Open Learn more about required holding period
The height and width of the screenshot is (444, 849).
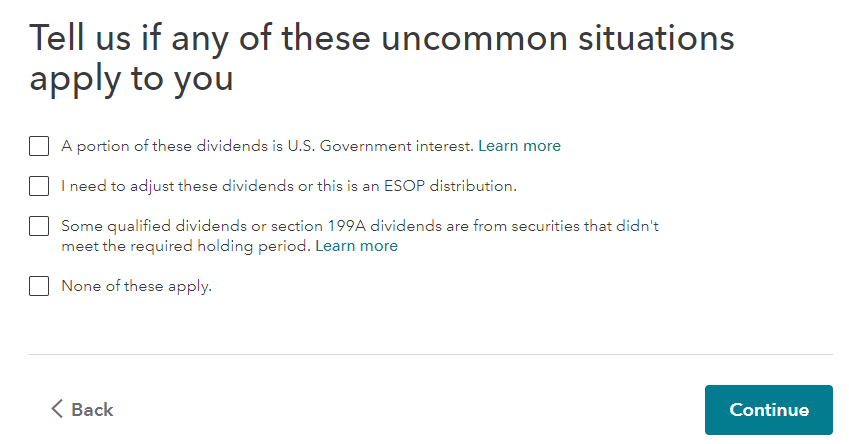point(356,246)
